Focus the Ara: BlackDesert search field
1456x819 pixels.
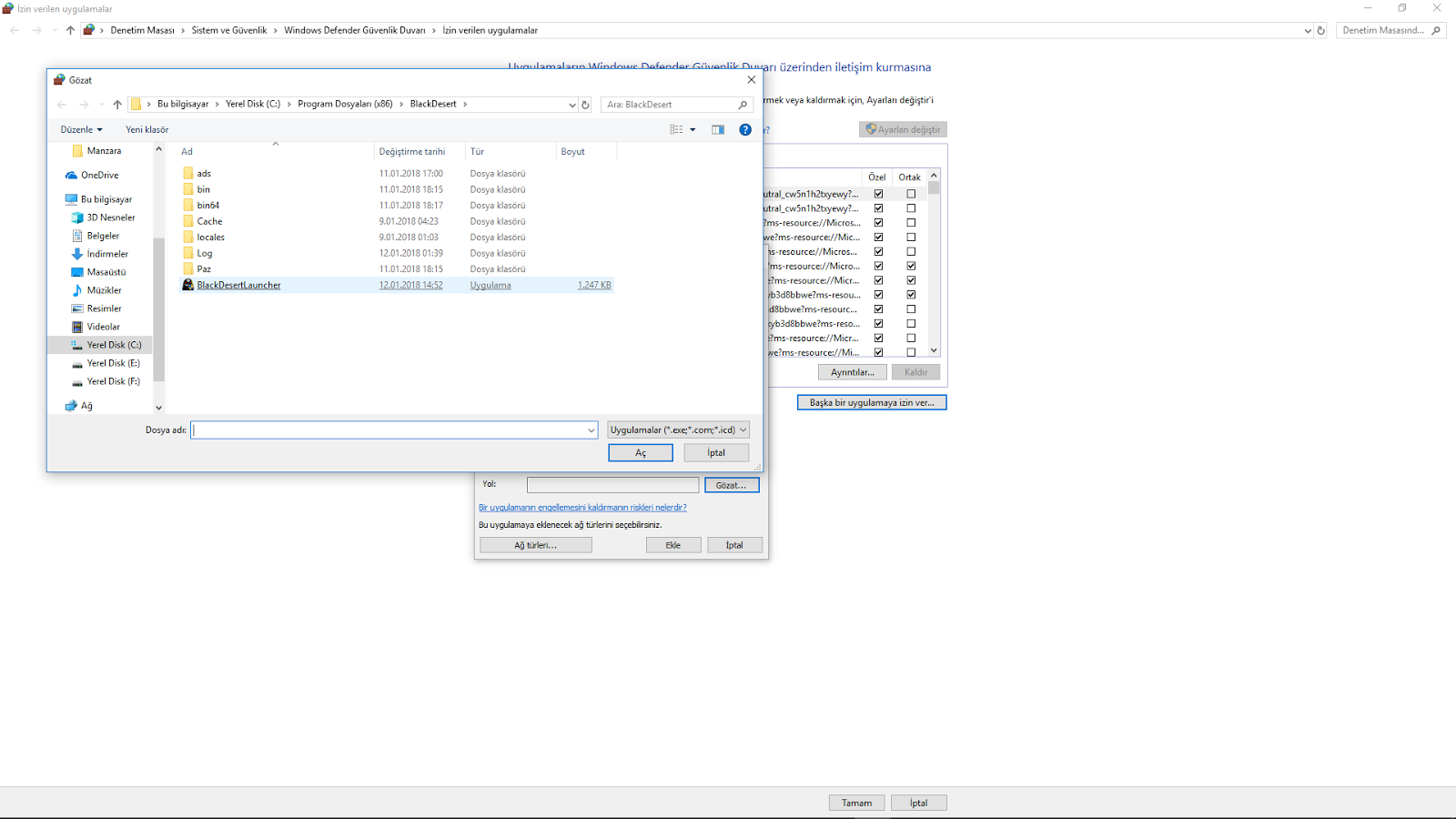point(670,105)
